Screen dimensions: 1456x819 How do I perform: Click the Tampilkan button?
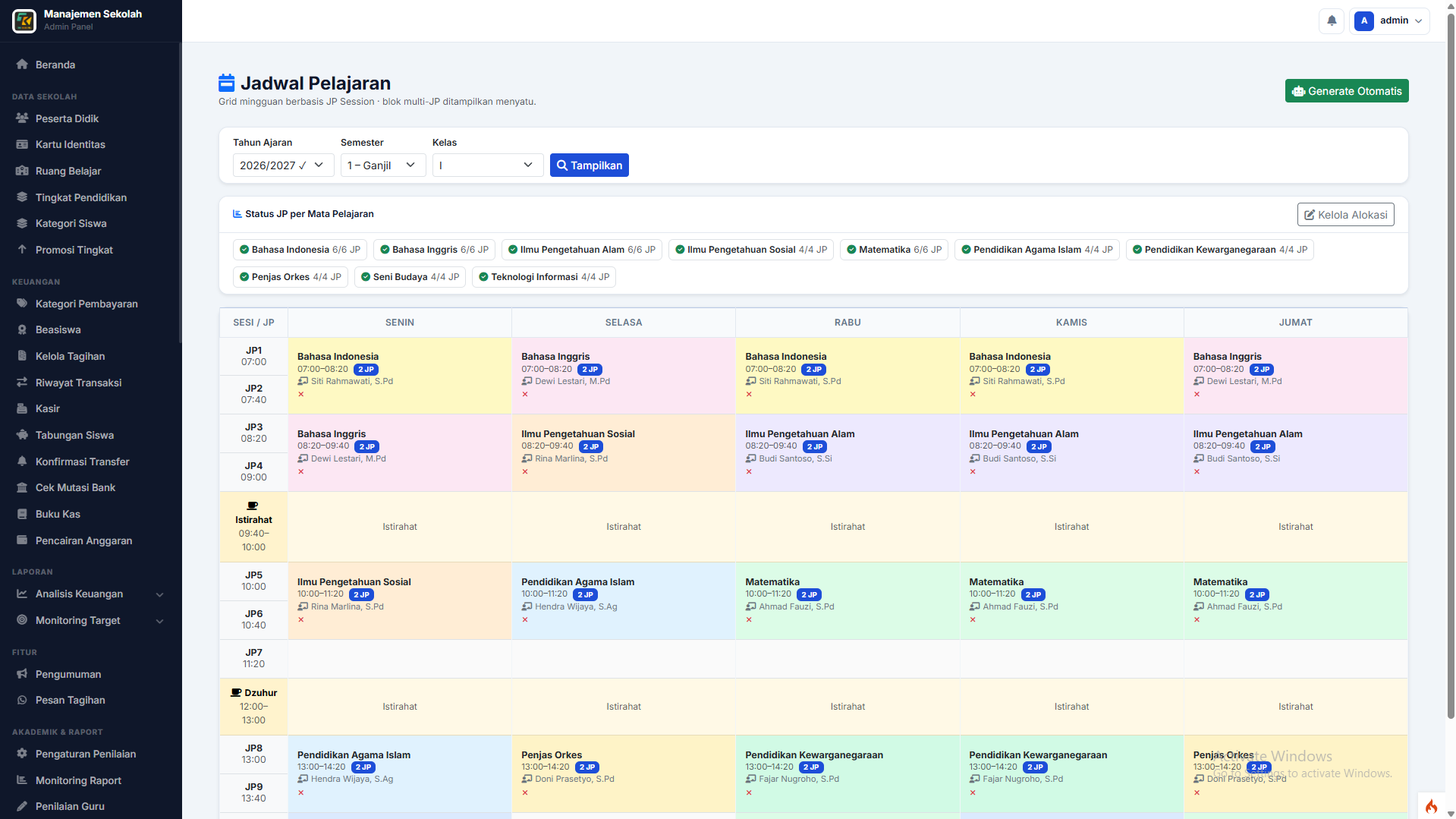pyautogui.click(x=589, y=165)
